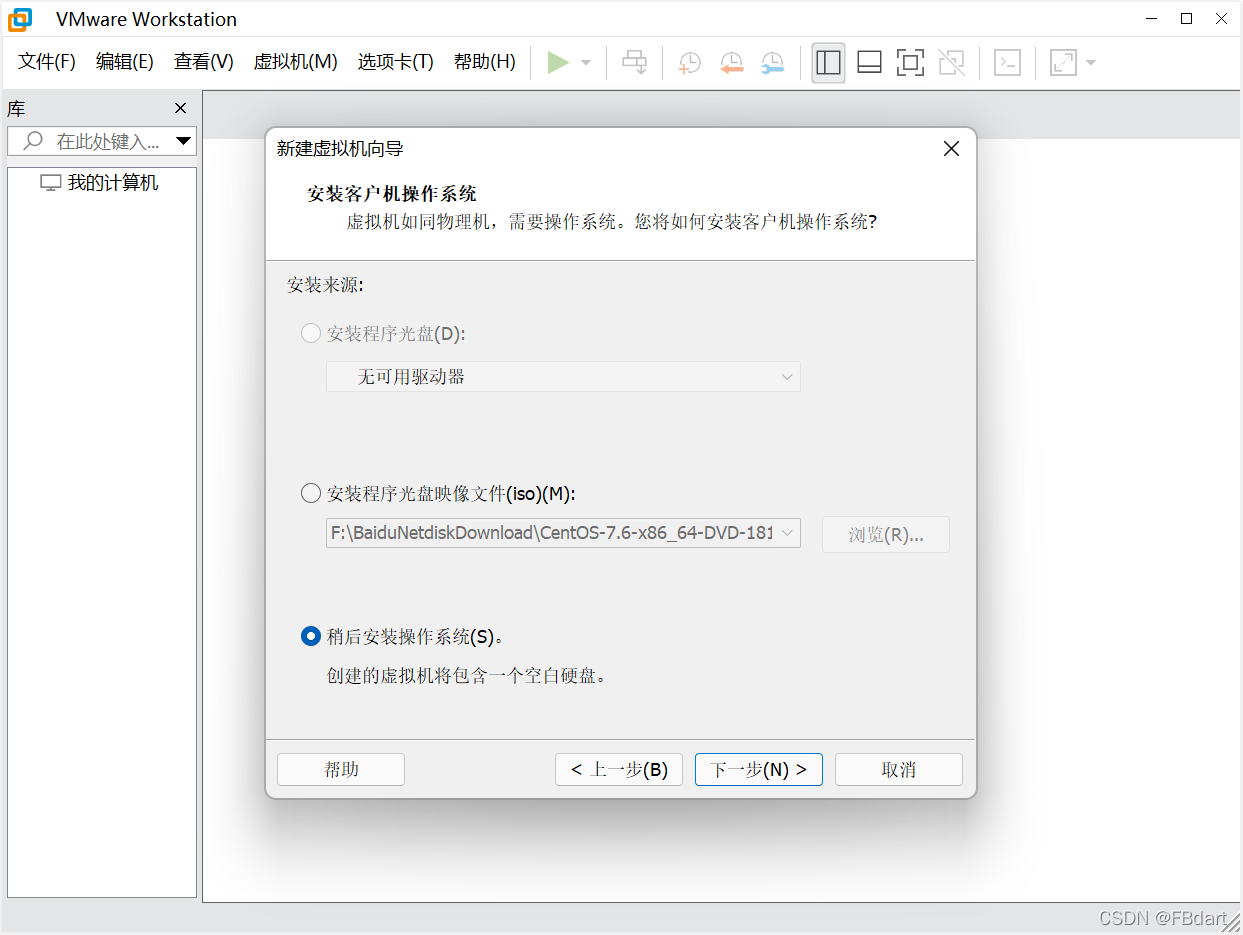Click the 帮助 button in wizard
The width and height of the screenshot is (1243, 935).
point(341,770)
